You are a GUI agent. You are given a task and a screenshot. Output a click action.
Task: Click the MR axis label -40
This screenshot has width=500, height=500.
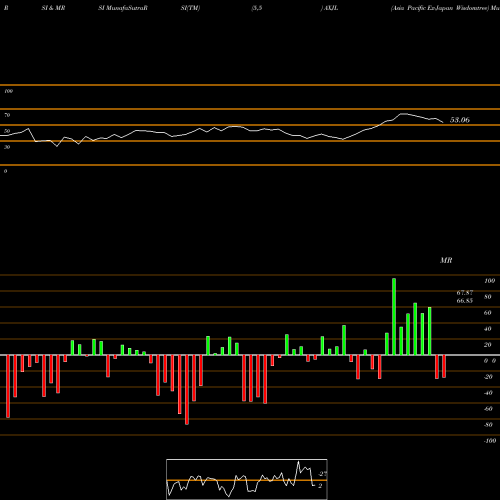tap(488, 393)
